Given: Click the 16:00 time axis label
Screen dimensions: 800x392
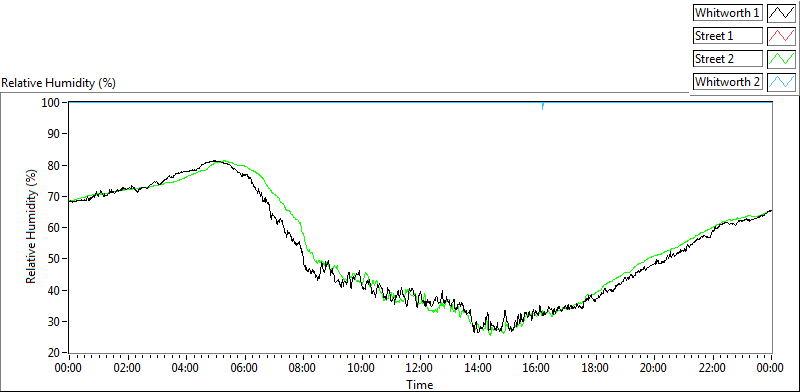Looking at the screenshot, I should click(537, 368).
